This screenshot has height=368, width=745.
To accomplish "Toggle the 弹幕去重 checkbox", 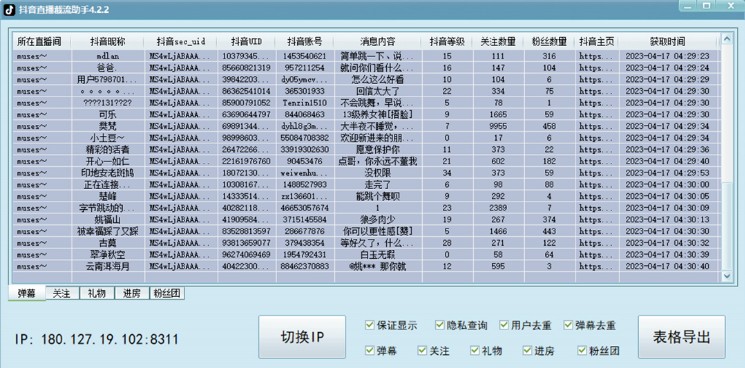I will [568, 325].
